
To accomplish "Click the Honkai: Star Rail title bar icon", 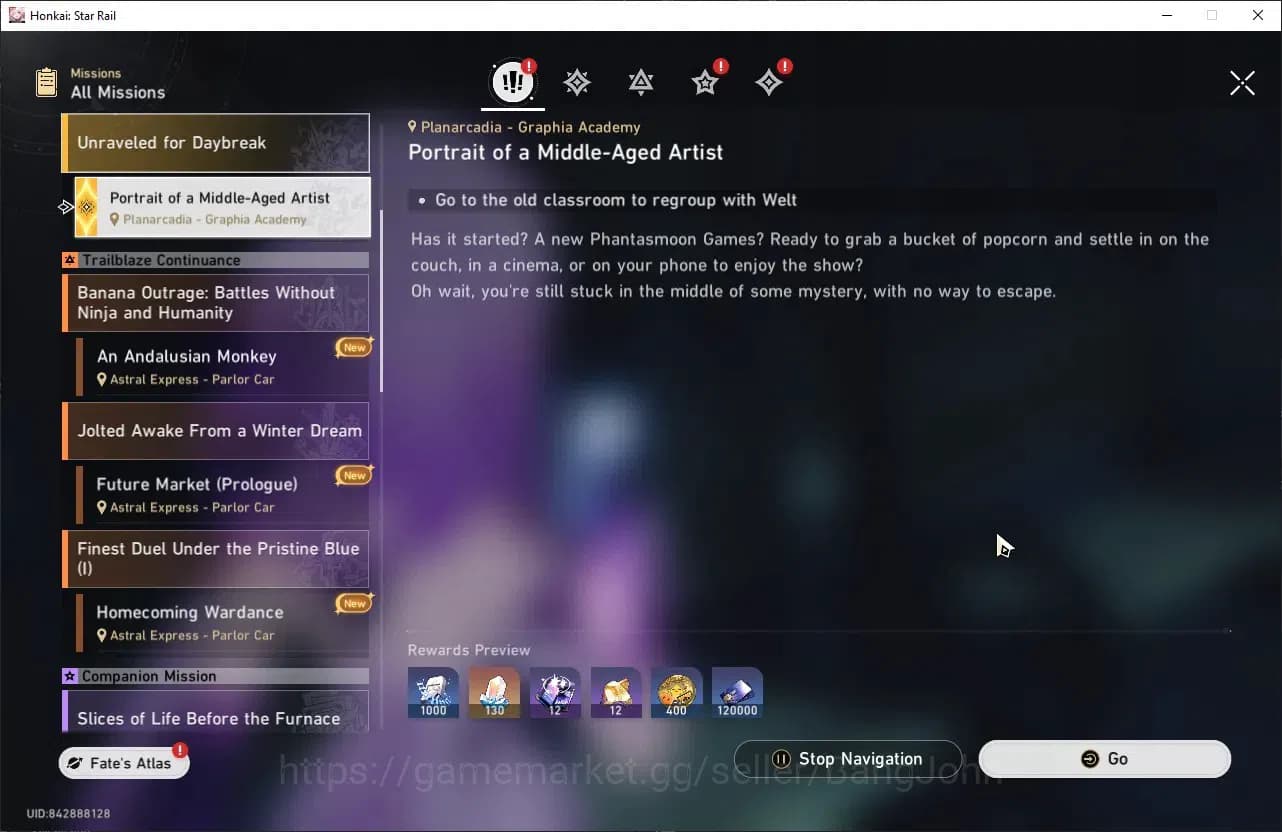I will [17, 15].
